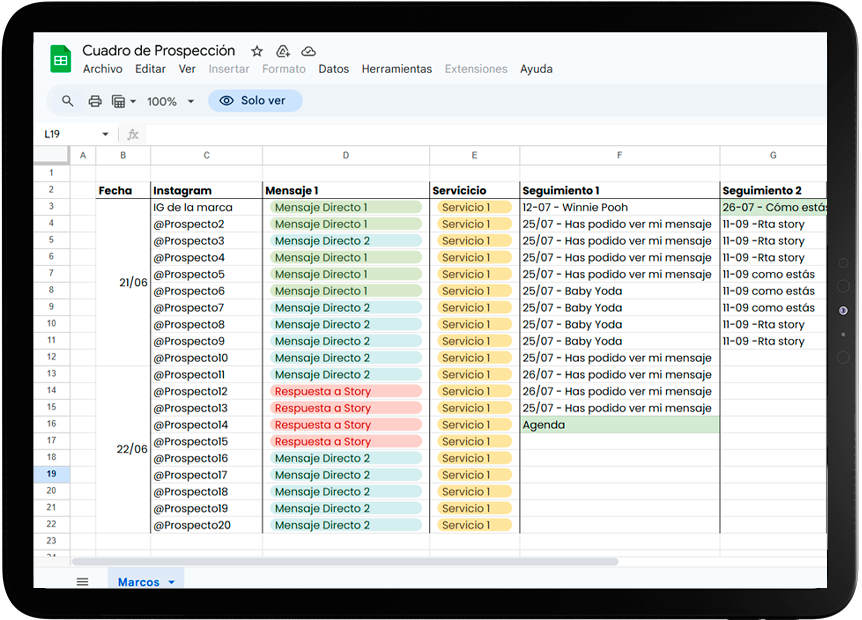Open the filter views table icon
Screen dimensions: 862x620
[x=120, y=101]
